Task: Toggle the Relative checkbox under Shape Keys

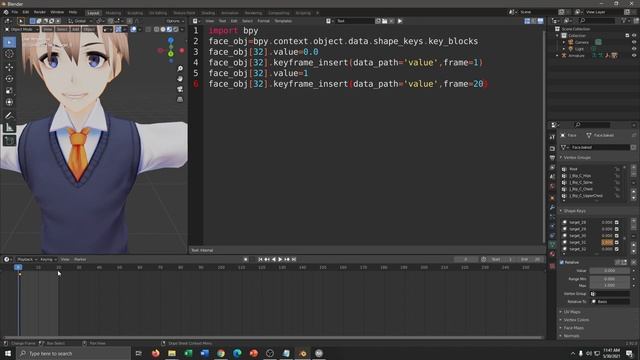Action: click(x=562, y=262)
